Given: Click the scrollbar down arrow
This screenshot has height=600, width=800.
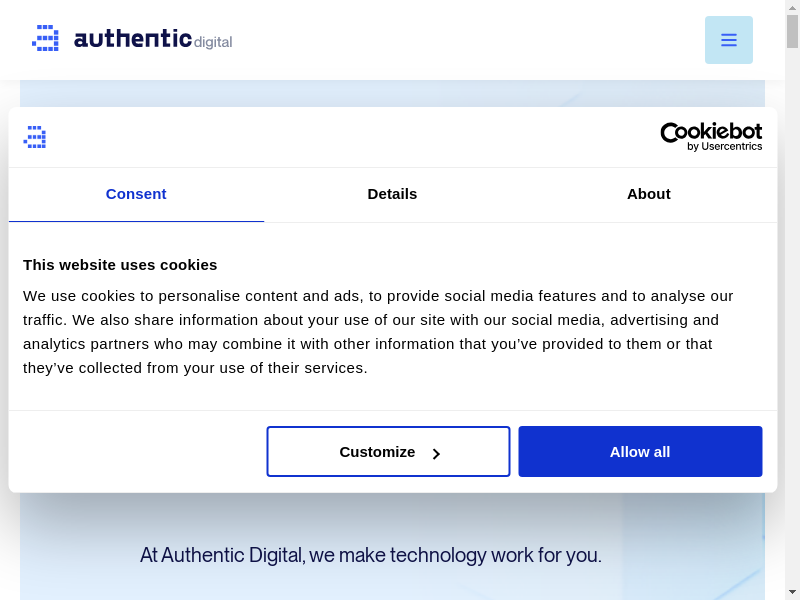Looking at the screenshot, I should (x=792, y=591).
